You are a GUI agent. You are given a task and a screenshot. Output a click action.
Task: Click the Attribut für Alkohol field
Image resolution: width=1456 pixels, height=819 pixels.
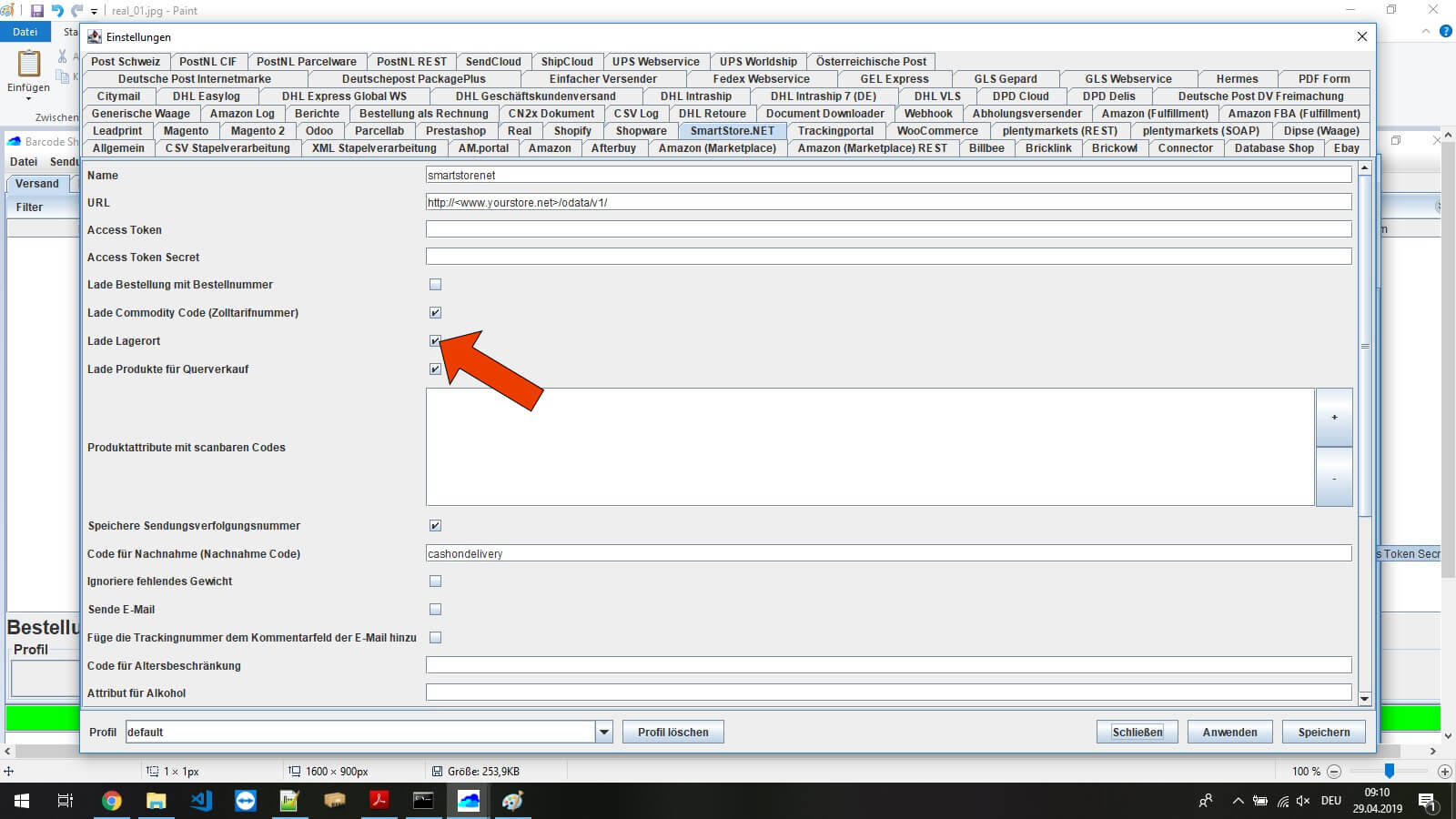888,693
